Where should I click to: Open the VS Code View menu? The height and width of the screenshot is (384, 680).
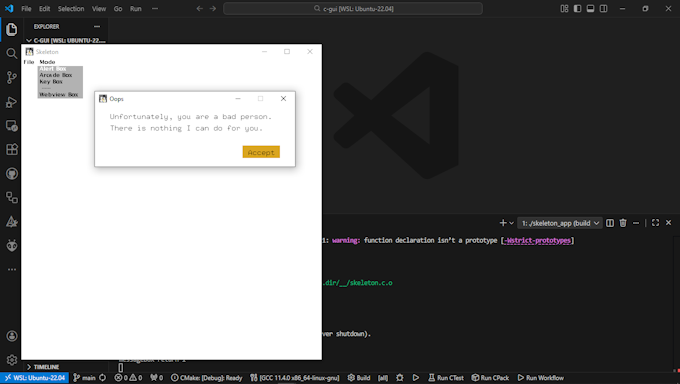coord(99,9)
